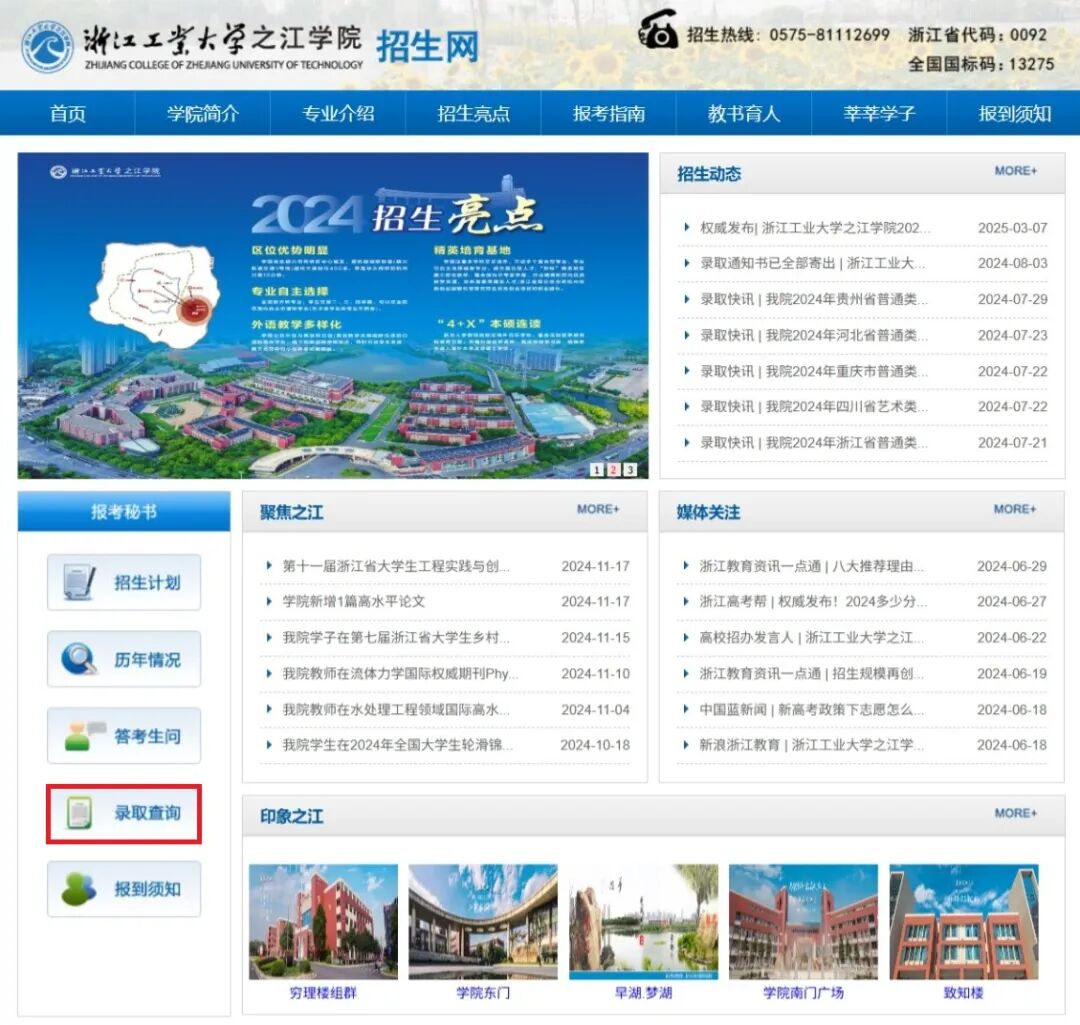Image resolution: width=1080 pixels, height=1025 pixels.
Task: Click 招生计划 sidebar button label
Action: [147, 583]
